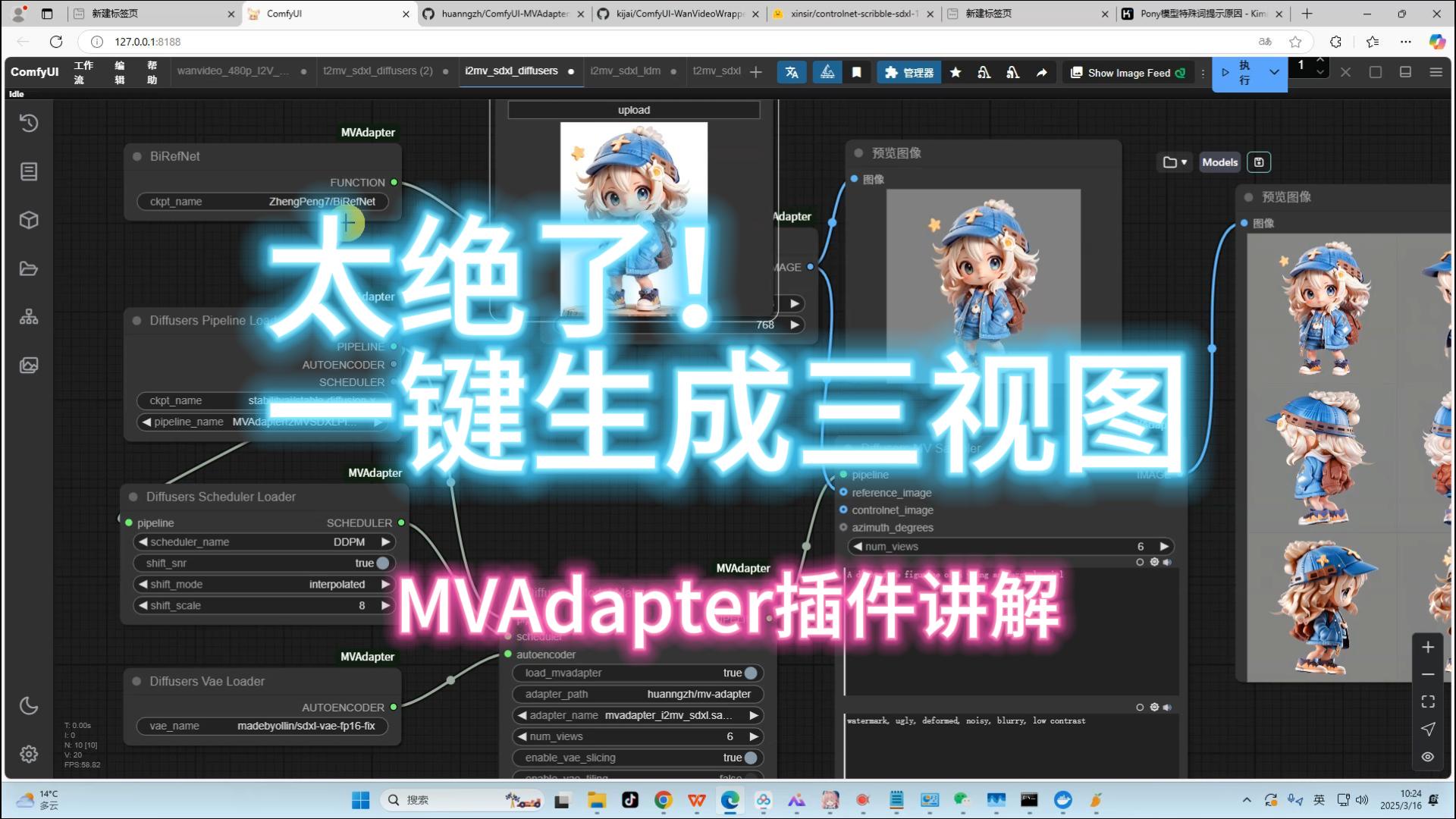Open the 工作流 workflow menu
Screen dimensions: 1456x819
pyautogui.click(x=83, y=72)
